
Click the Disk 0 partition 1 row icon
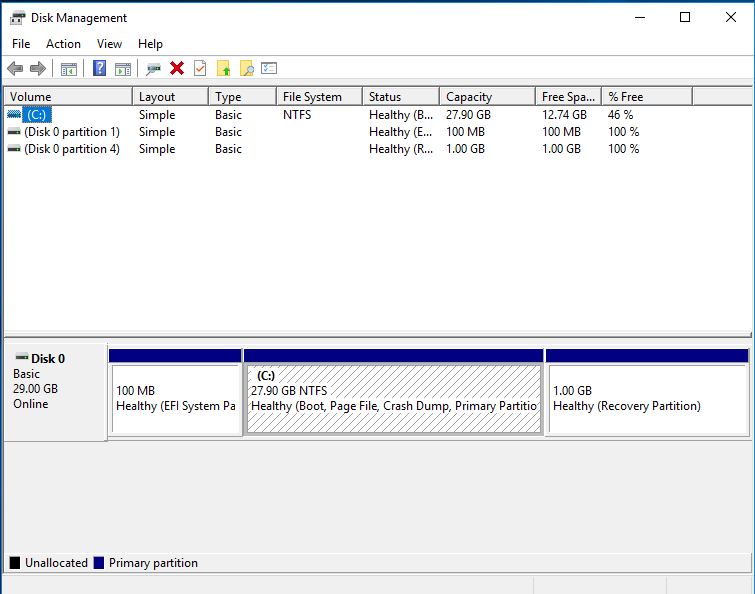coord(14,132)
